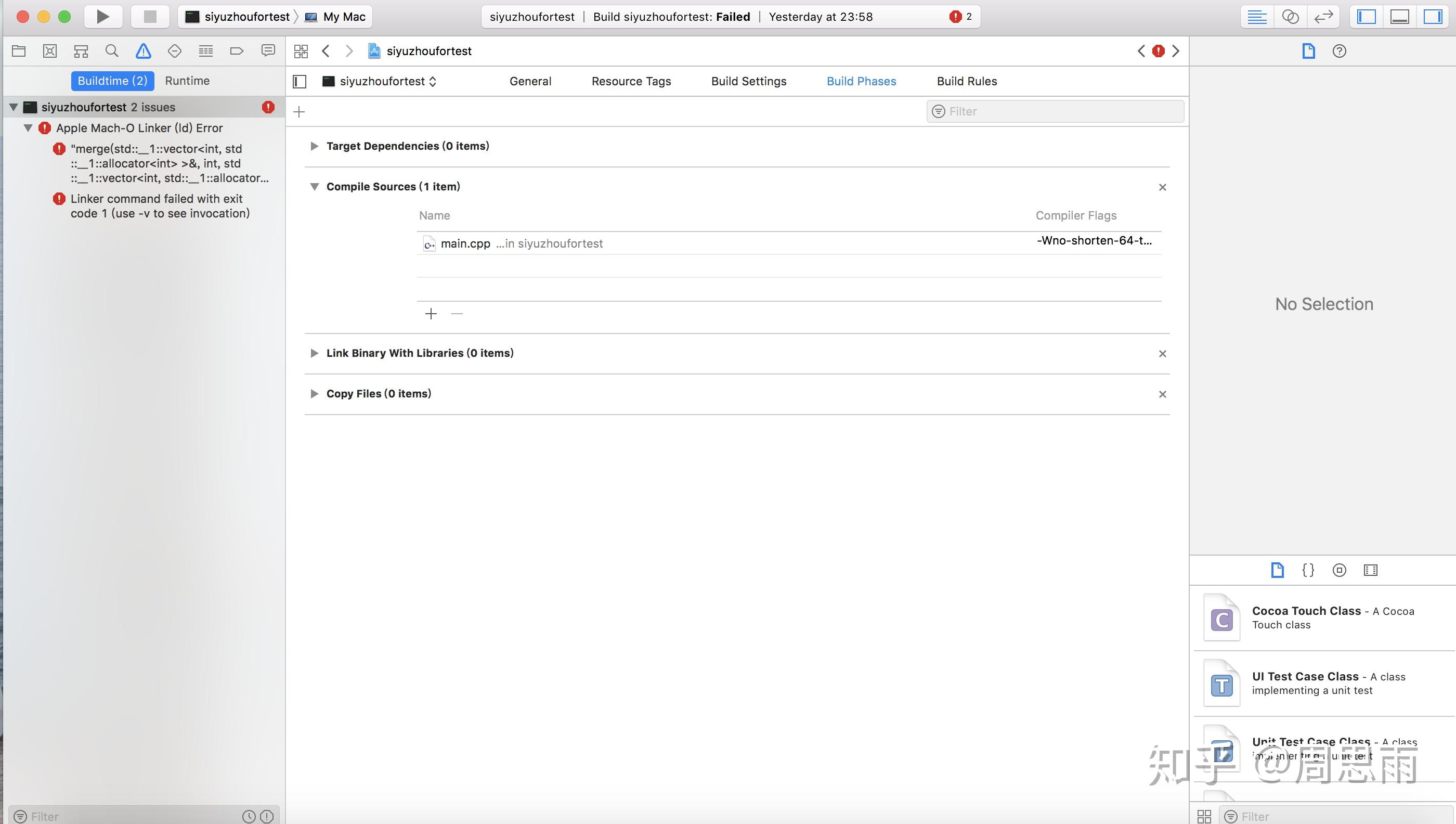Screen dimensions: 1456x824
Task: Open the Find navigator magnifying glass
Action: click(111, 50)
